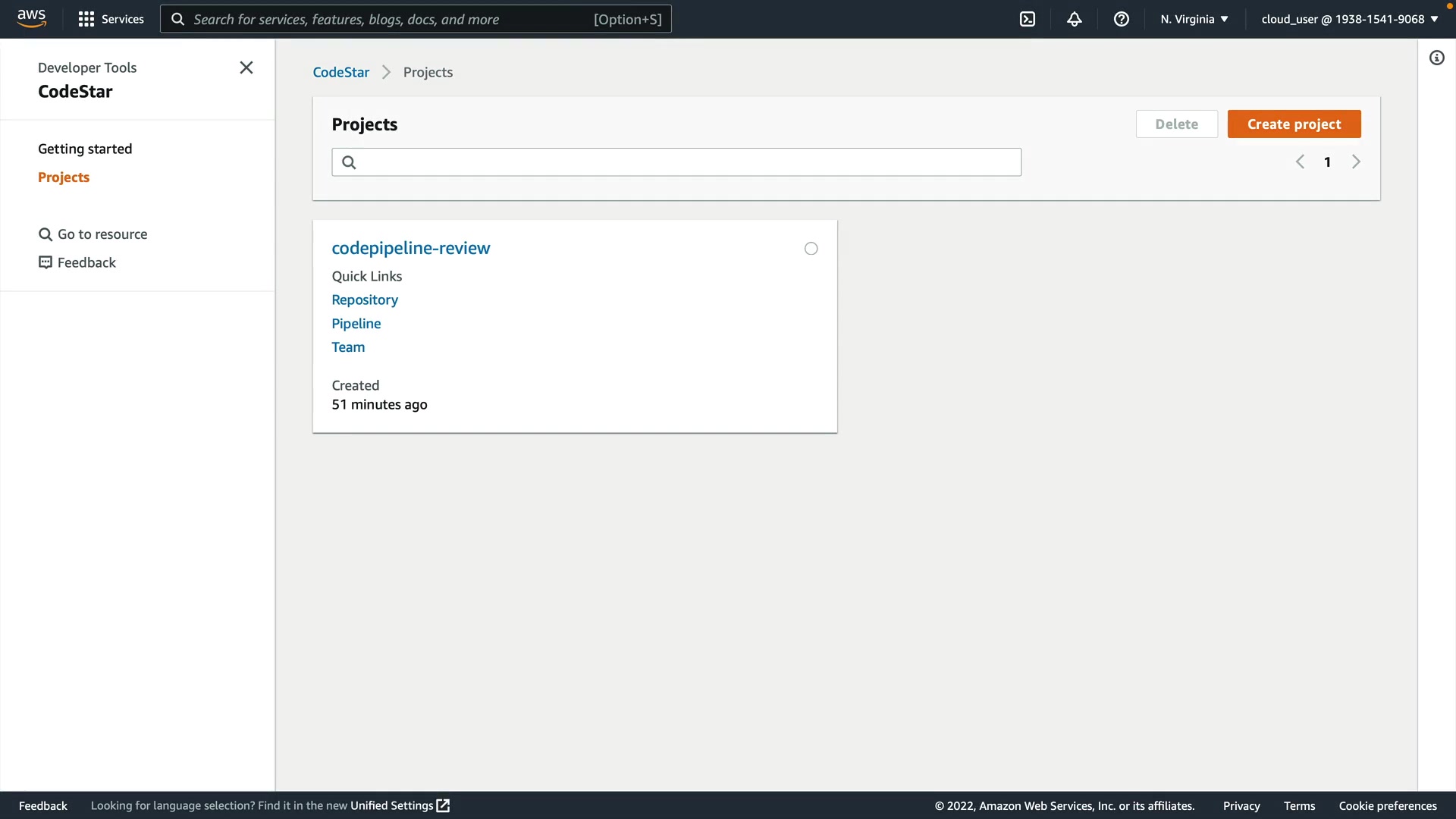1456x819 pixels.
Task: Select Projects in the side navigation
Action: tap(64, 177)
